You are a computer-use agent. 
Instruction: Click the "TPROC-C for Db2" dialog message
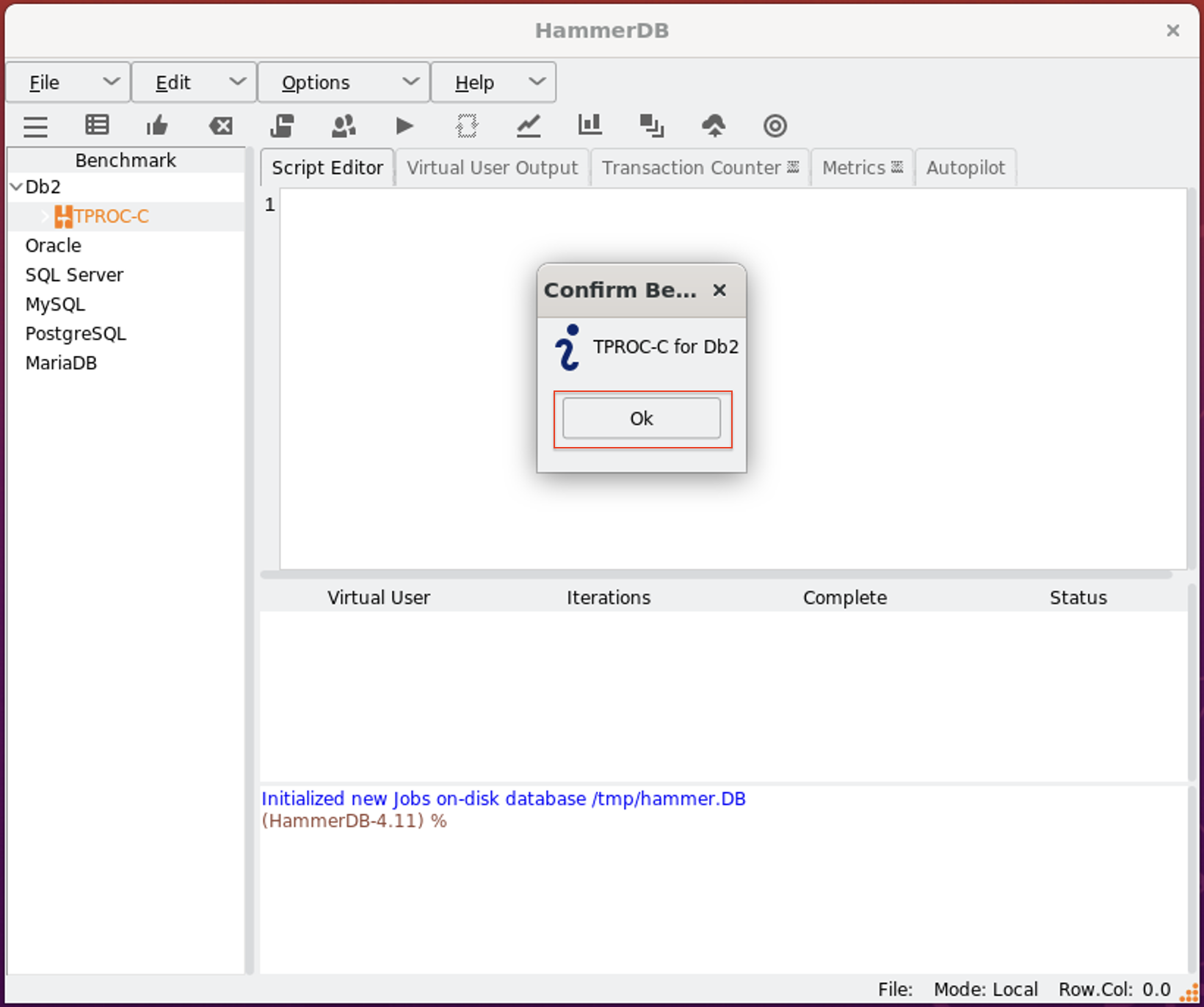point(666,346)
